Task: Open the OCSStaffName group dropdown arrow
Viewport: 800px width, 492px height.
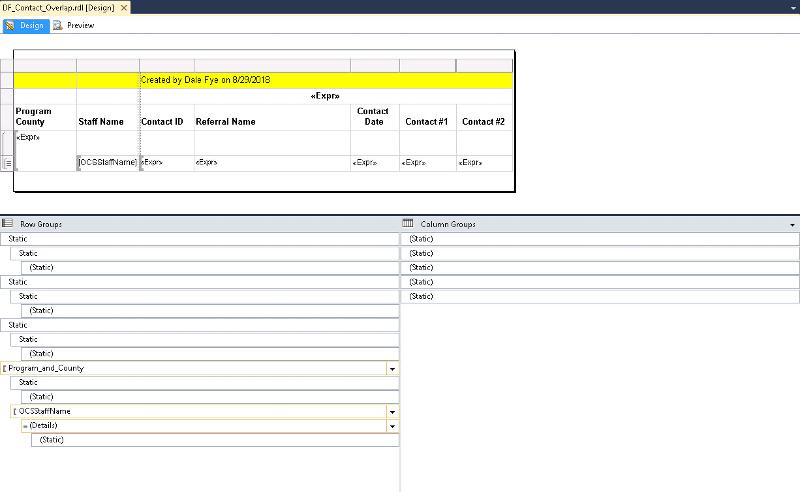Action: point(392,411)
